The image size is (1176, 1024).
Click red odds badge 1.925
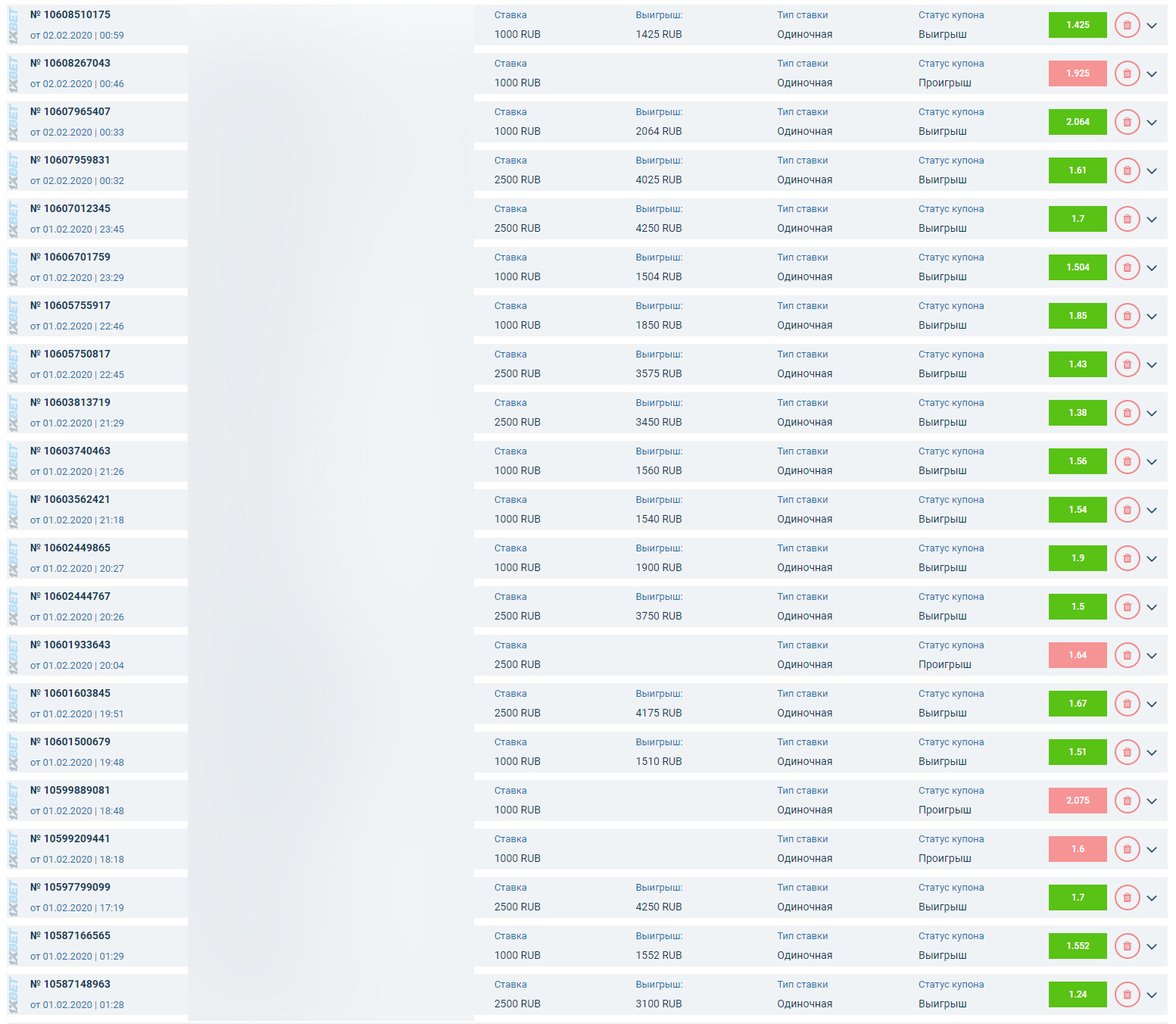[x=1077, y=73]
